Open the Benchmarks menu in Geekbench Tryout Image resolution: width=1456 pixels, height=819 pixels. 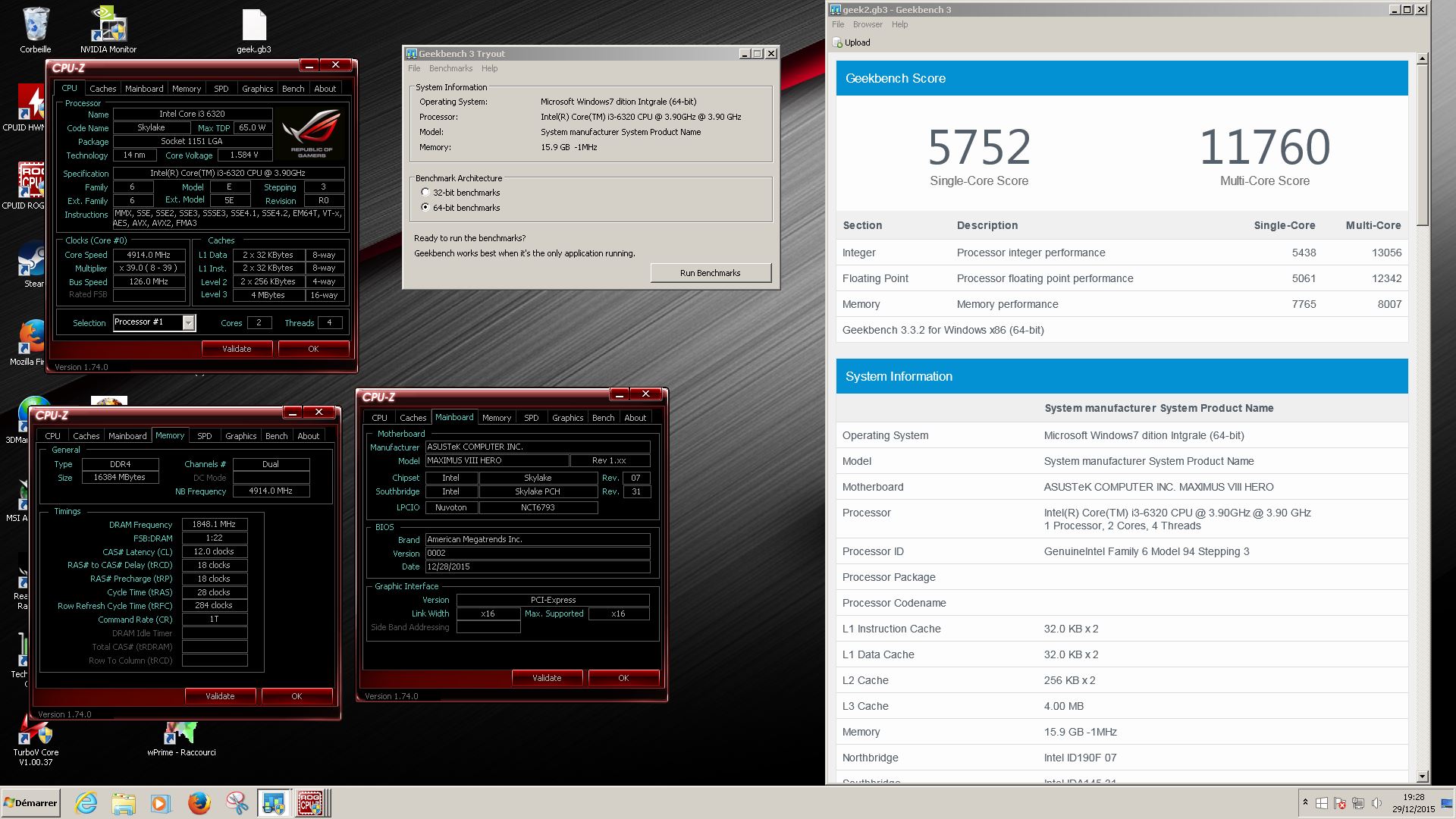(450, 68)
